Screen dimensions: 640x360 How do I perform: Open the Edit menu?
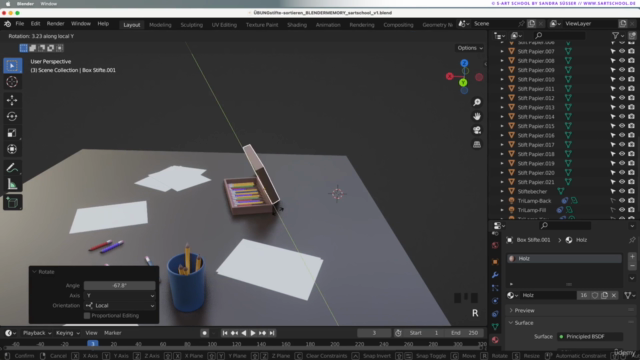(x=36, y=24)
